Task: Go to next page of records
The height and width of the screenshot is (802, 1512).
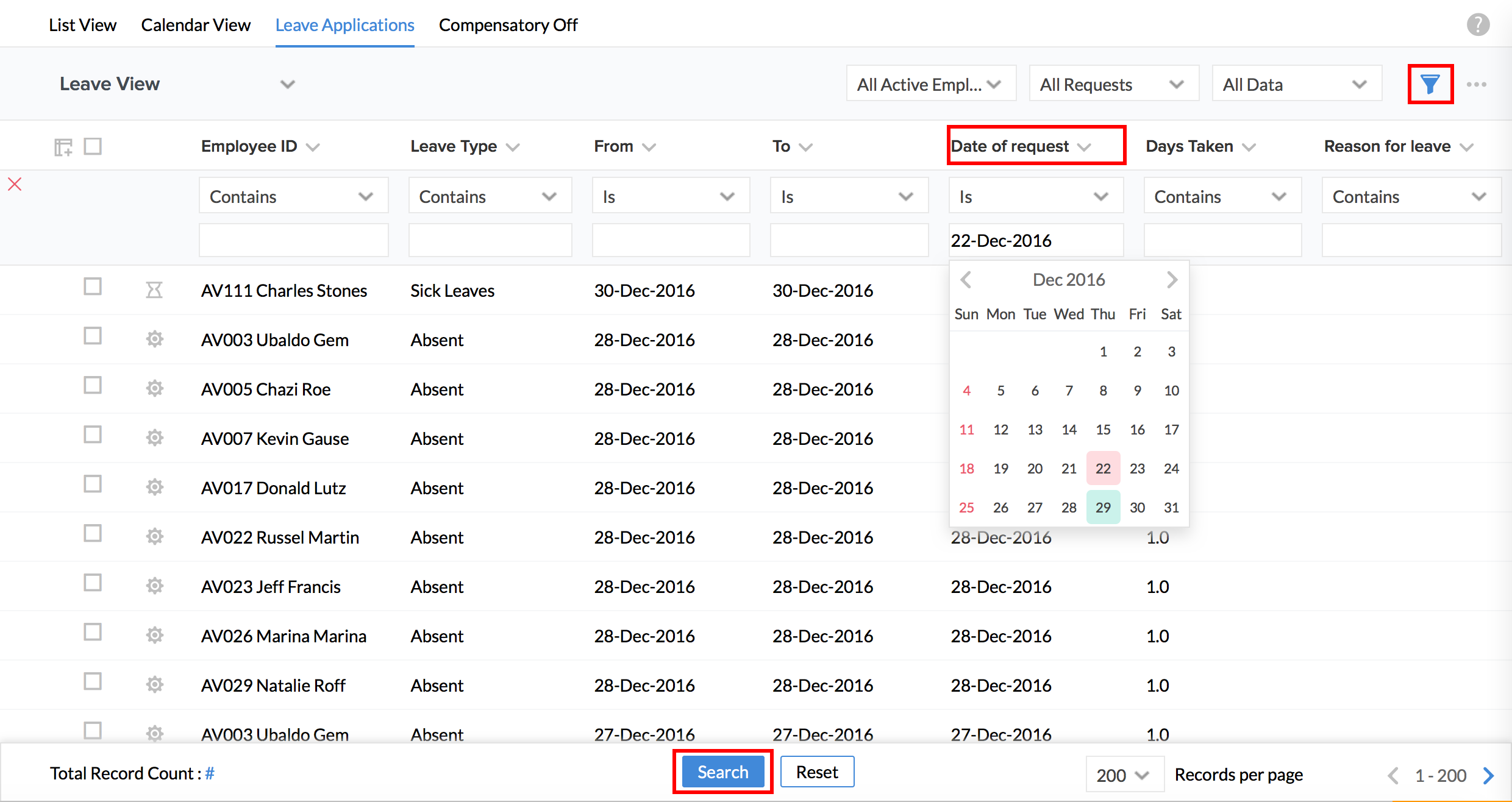Action: (x=1488, y=775)
